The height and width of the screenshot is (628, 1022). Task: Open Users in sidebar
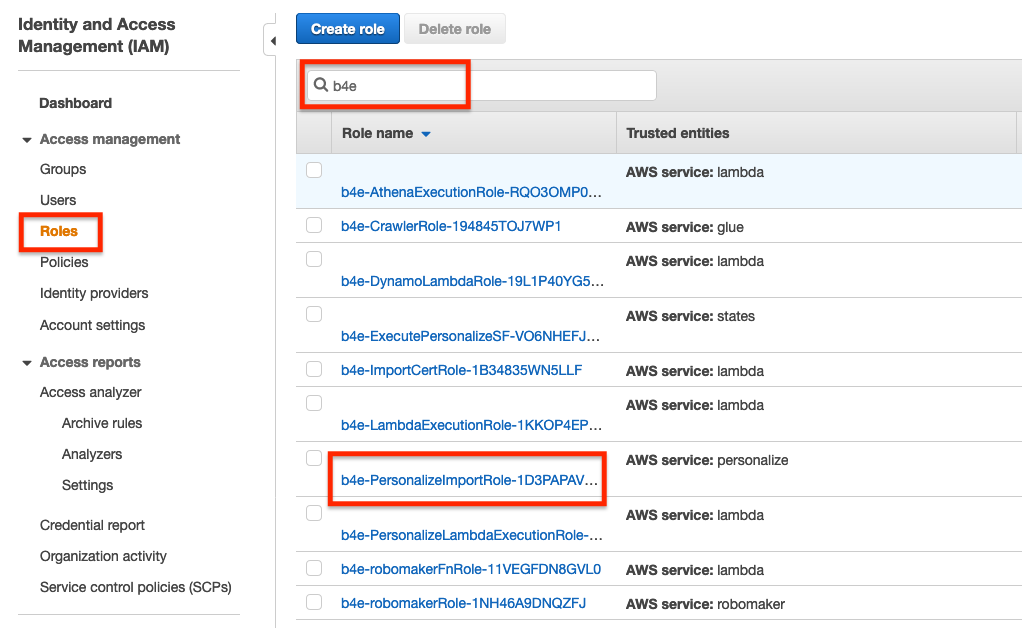point(58,200)
